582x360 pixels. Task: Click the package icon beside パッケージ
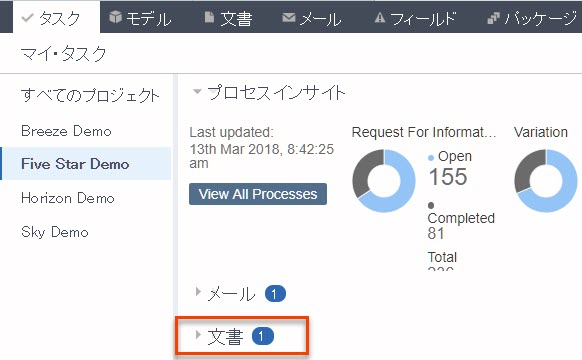coord(493,18)
